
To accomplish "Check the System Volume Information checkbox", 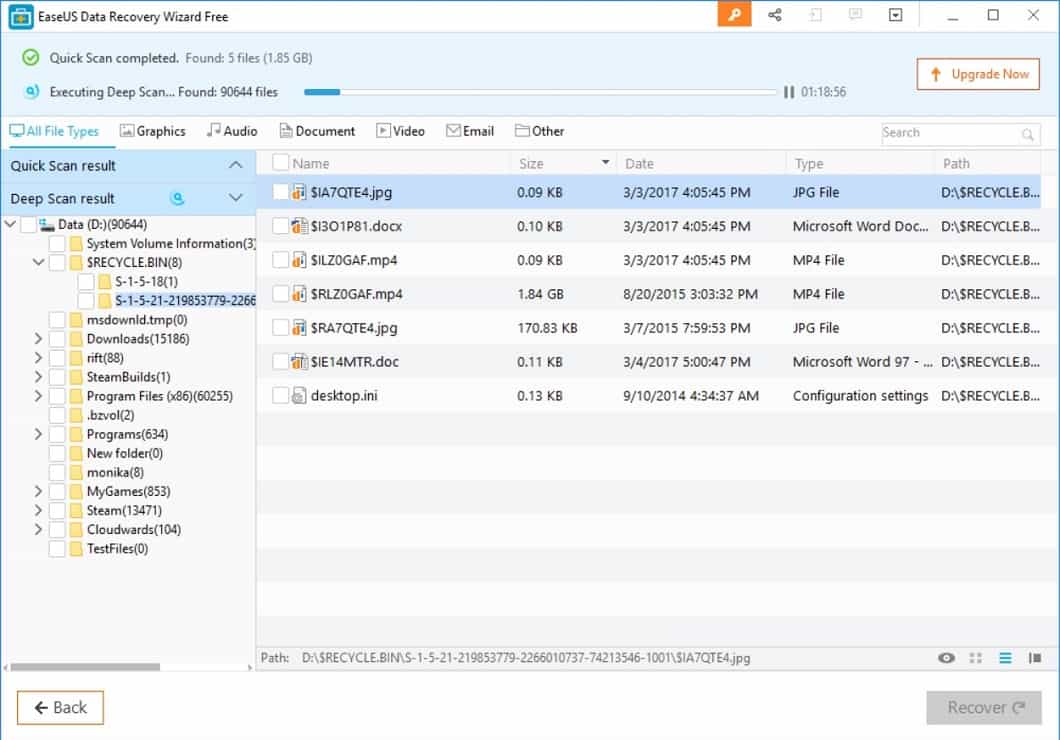I will point(57,243).
